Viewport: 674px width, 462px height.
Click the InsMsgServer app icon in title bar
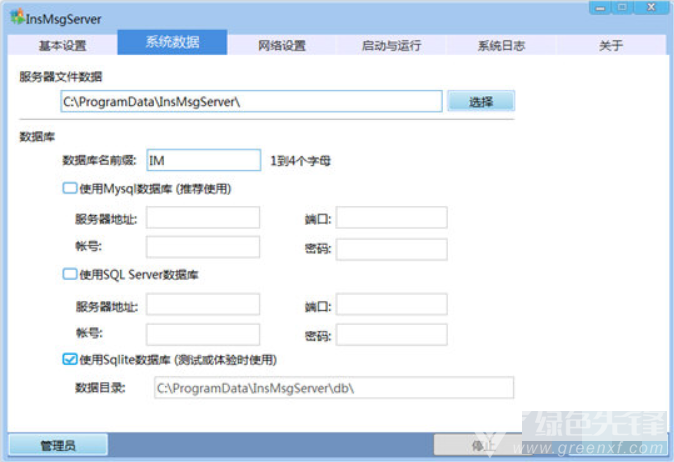pos(18,17)
